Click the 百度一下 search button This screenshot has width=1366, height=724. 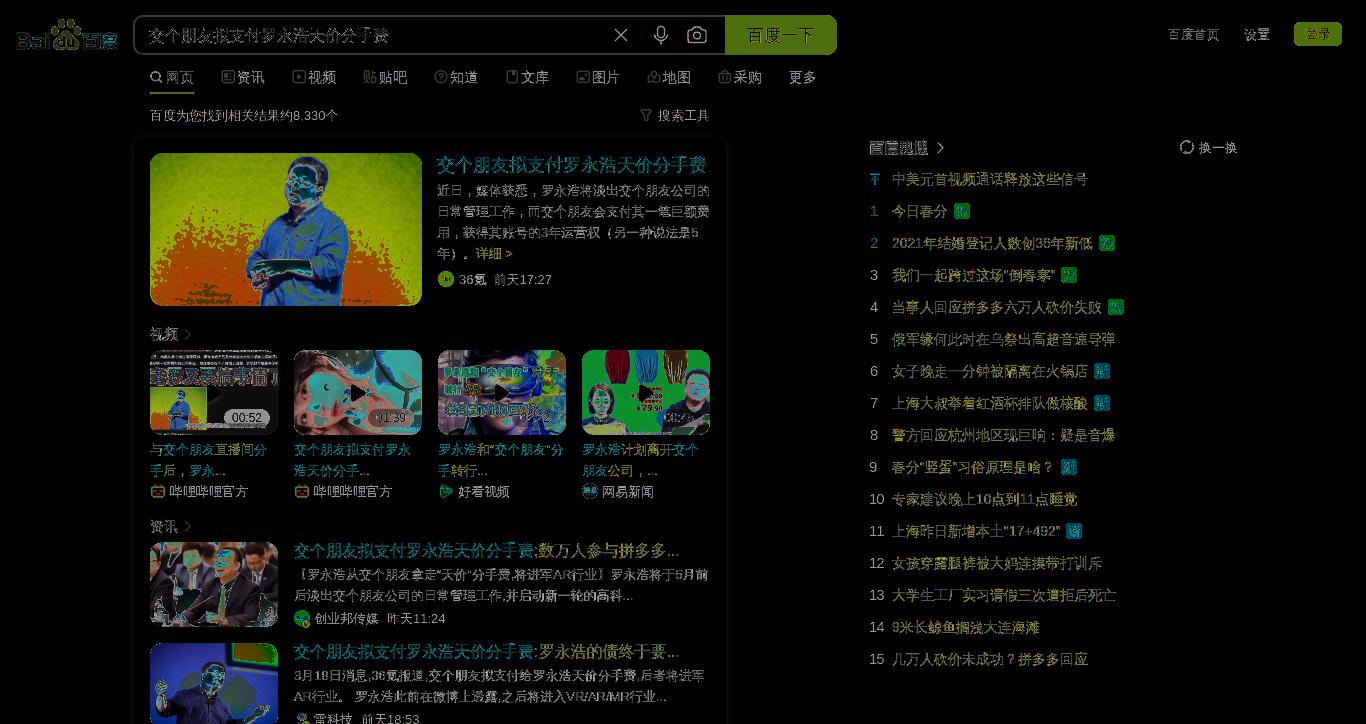(x=780, y=35)
